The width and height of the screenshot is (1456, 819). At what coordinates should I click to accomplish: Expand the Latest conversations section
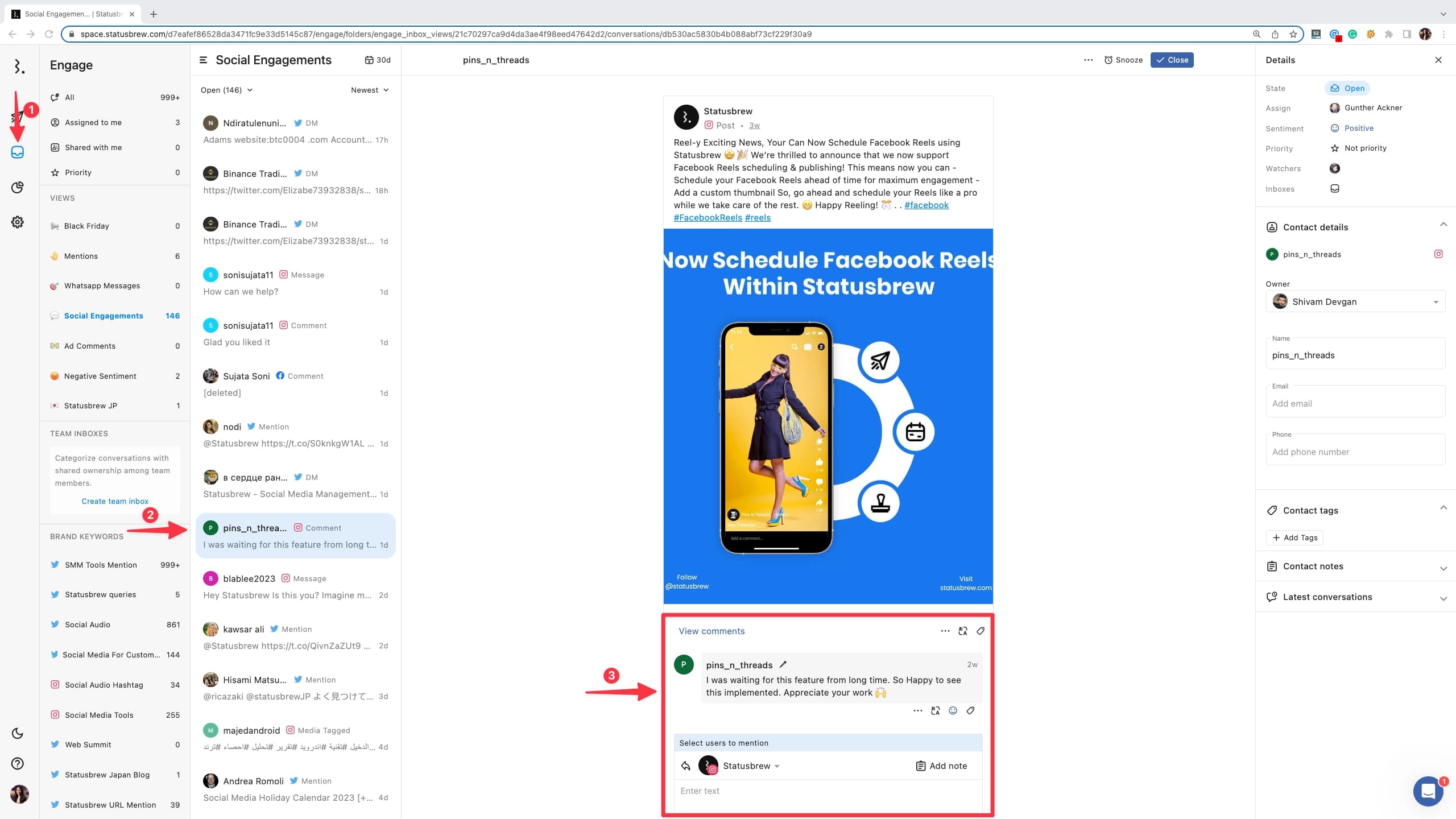click(x=1443, y=598)
